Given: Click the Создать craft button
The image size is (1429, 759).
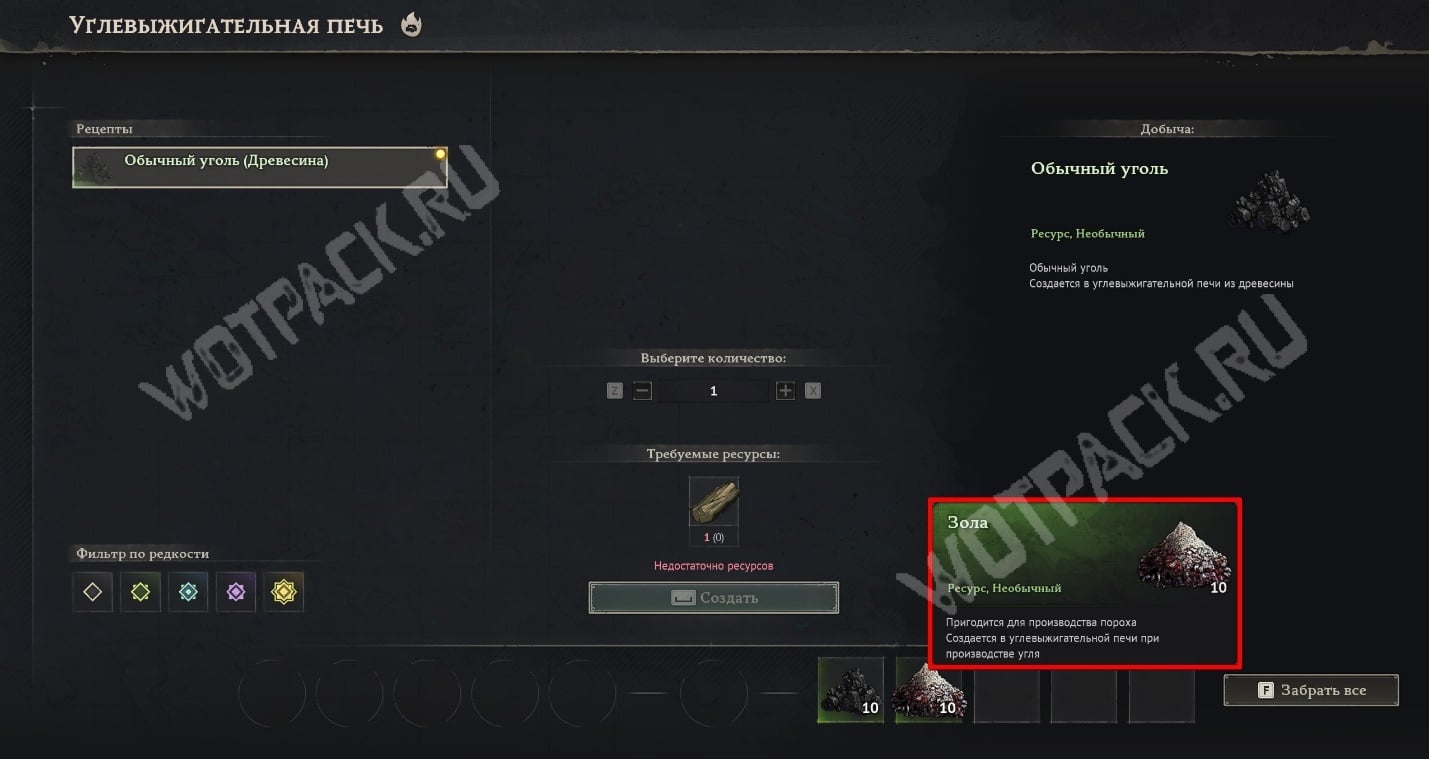Looking at the screenshot, I should tap(714, 598).
